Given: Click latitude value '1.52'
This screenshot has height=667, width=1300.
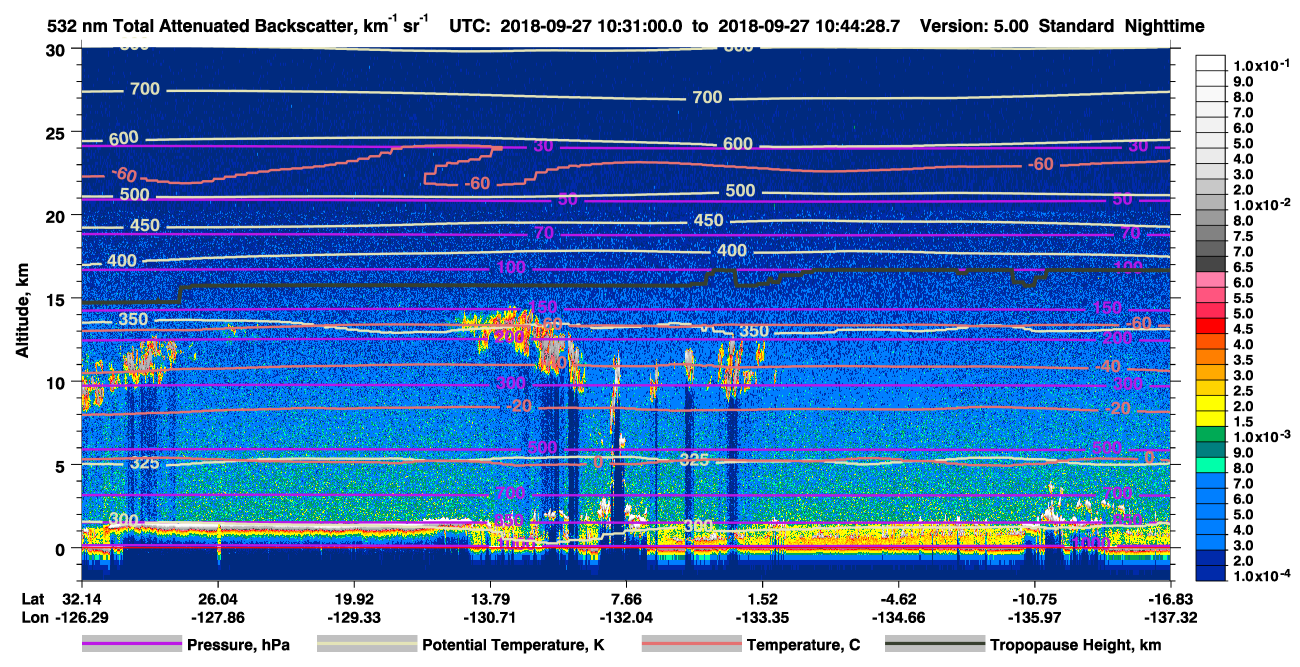Looking at the screenshot, I should pos(763,598).
